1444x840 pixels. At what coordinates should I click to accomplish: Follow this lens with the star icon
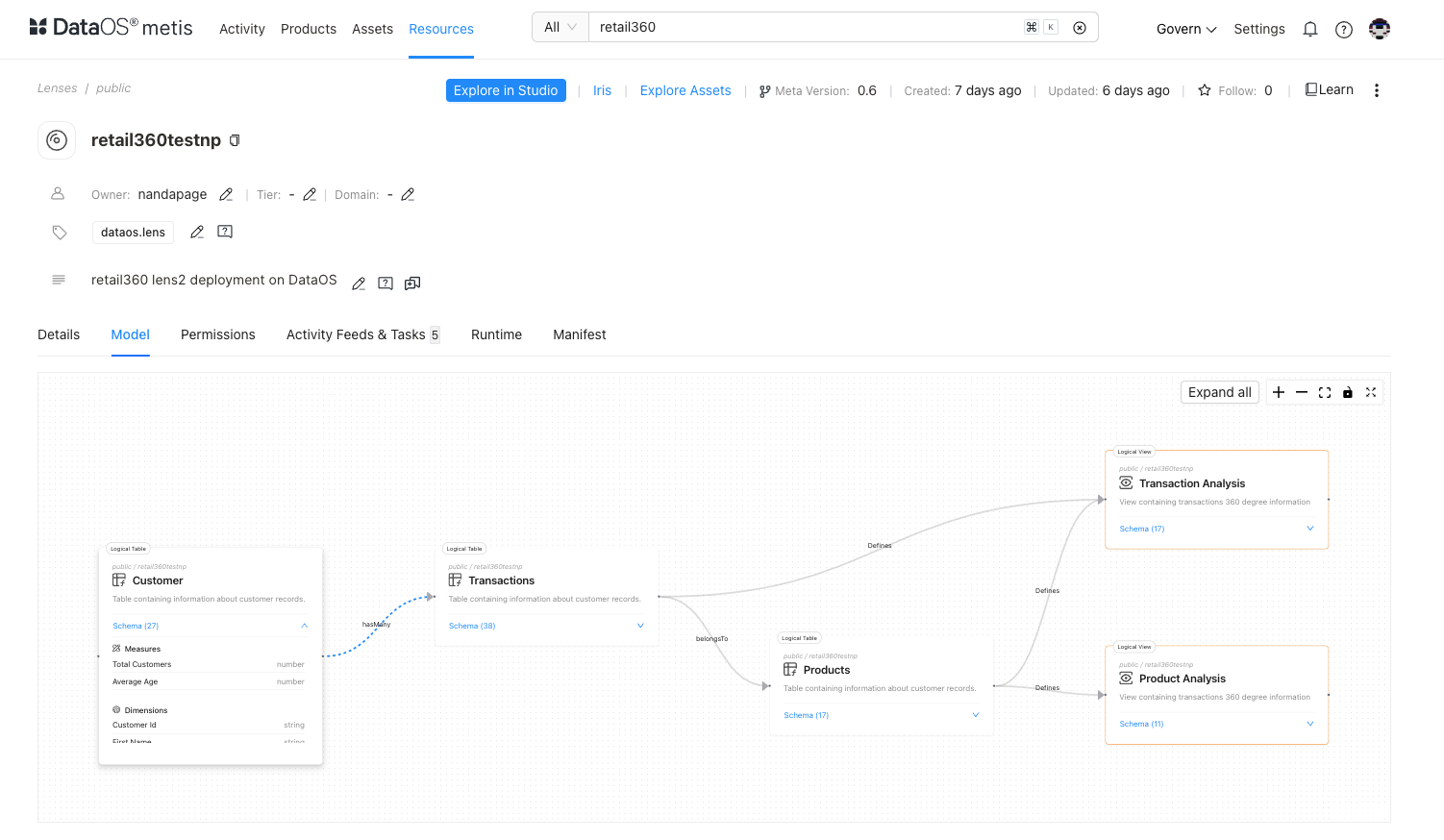(x=1205, y=90)
